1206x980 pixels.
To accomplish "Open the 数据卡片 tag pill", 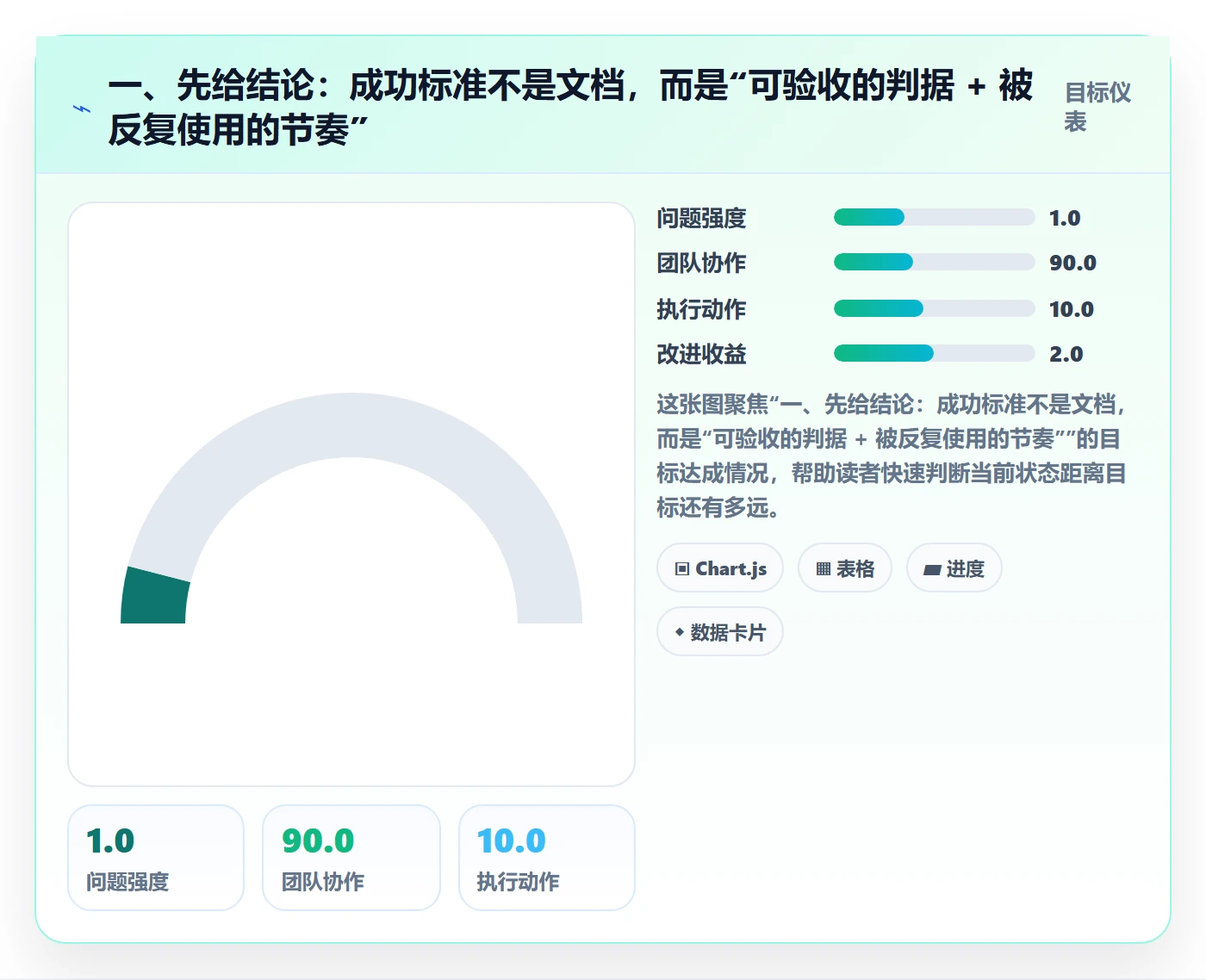I will click(x=720, y=632).
